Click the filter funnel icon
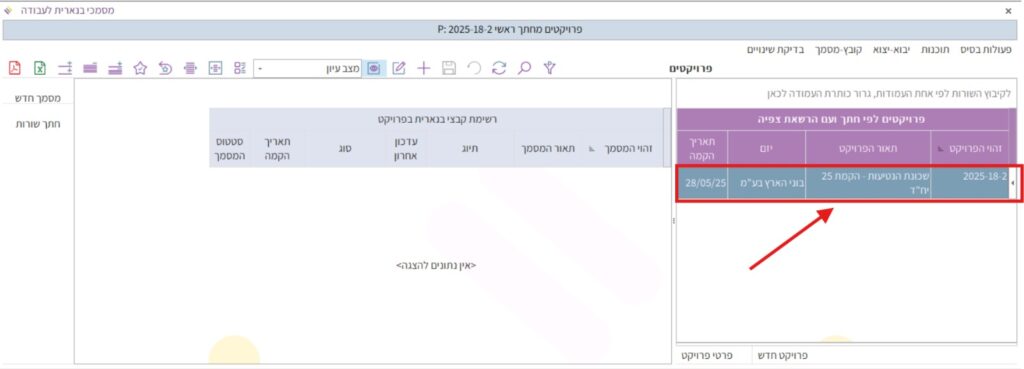Screen dimensions: 1024x369 [x=550, y=68]
